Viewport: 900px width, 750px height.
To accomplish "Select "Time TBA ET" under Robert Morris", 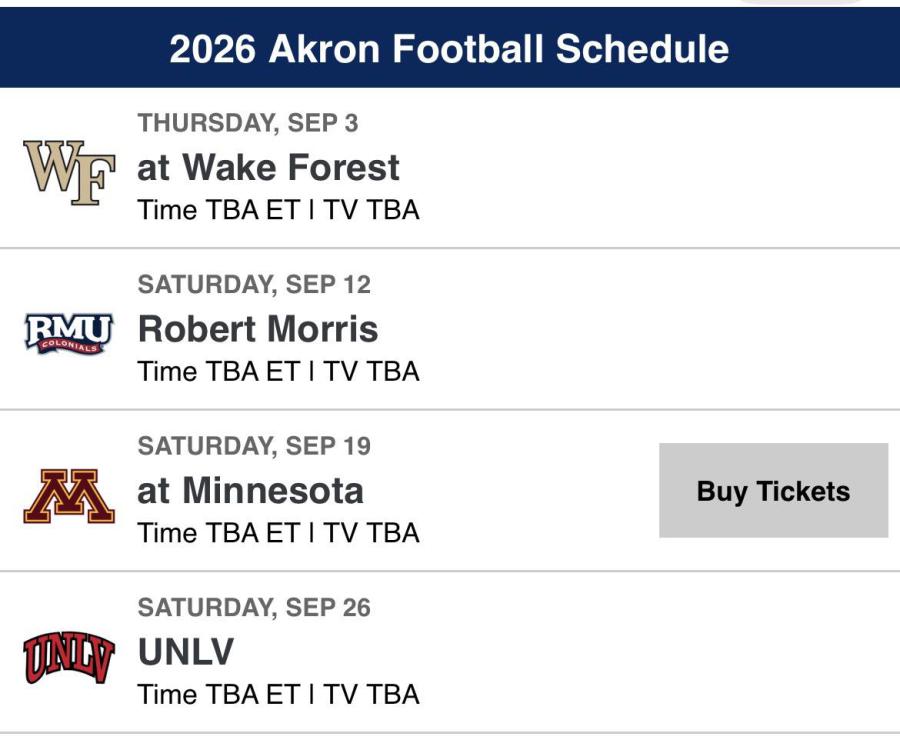I will pos(218,371).
